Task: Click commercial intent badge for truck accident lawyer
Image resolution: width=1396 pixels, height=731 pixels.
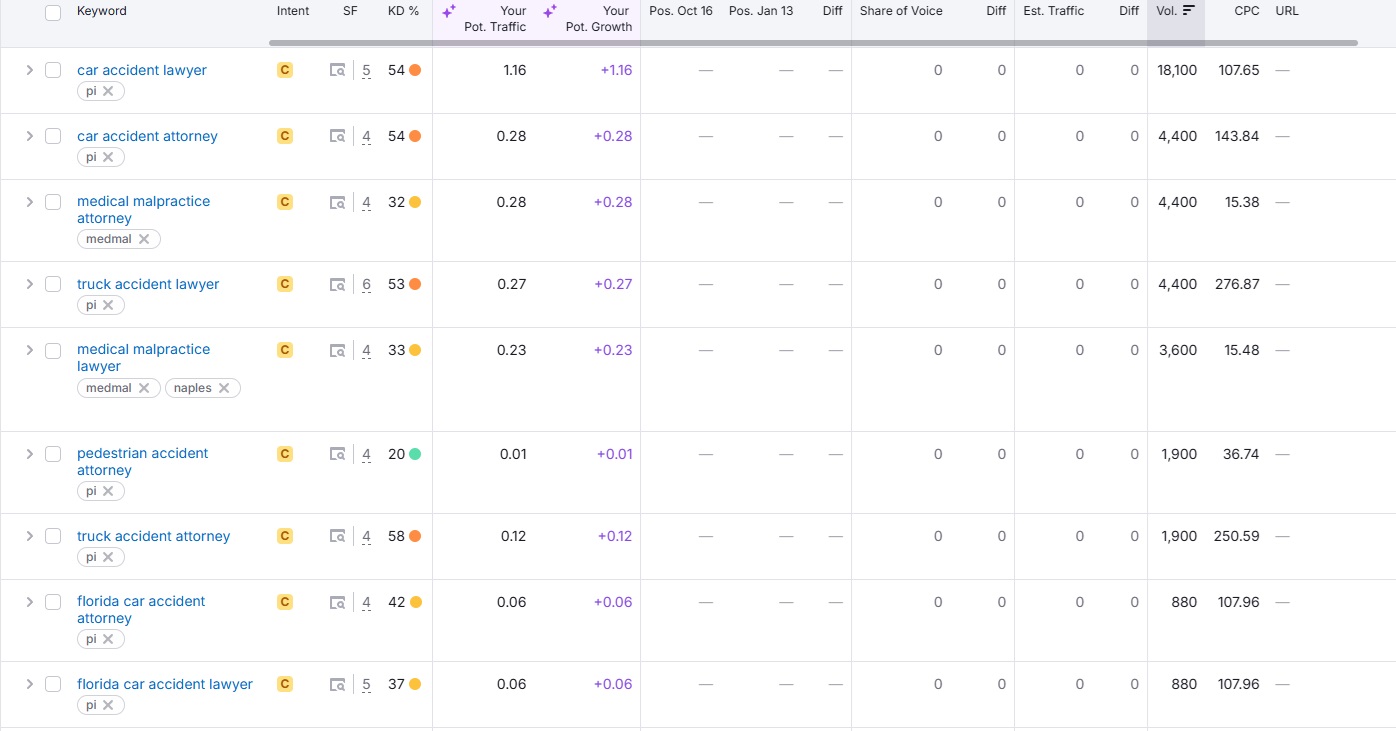Action: pos(285,284)
